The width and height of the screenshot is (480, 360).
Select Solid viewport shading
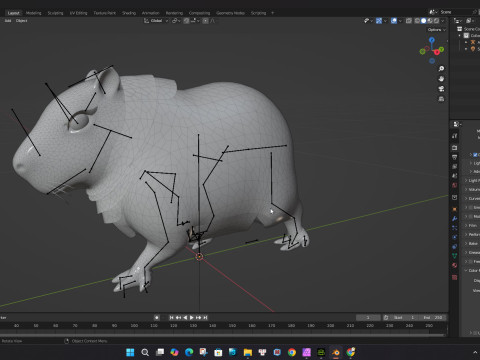(x=423, y=21)
